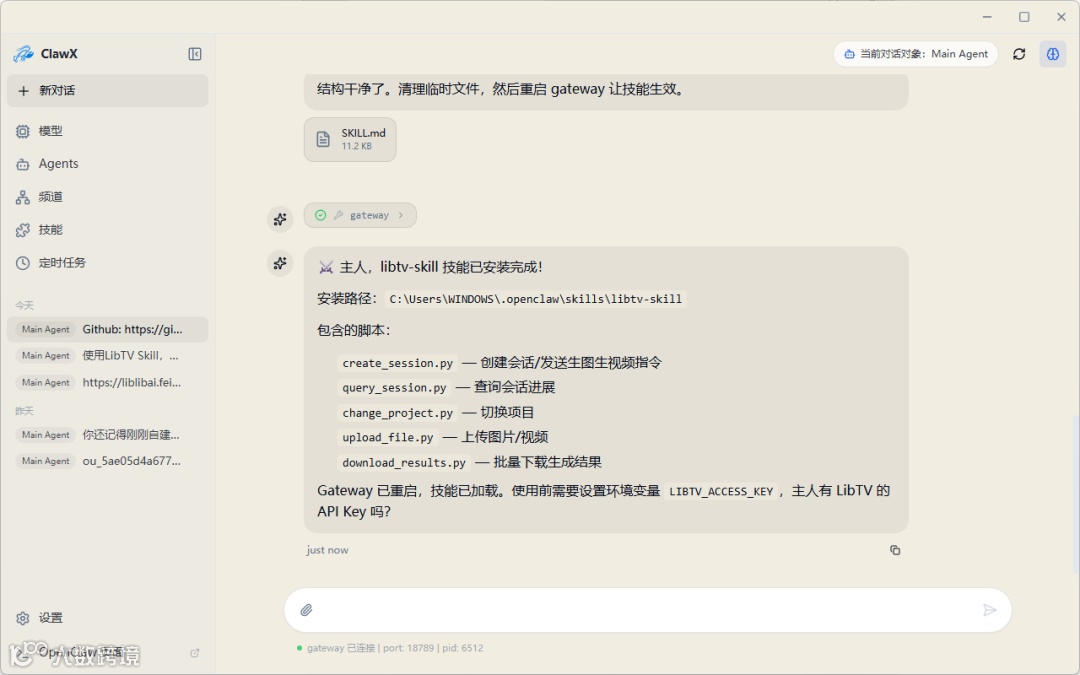Select the conversation 'ou_5ae05d4a677...'

tap(107, 461)
